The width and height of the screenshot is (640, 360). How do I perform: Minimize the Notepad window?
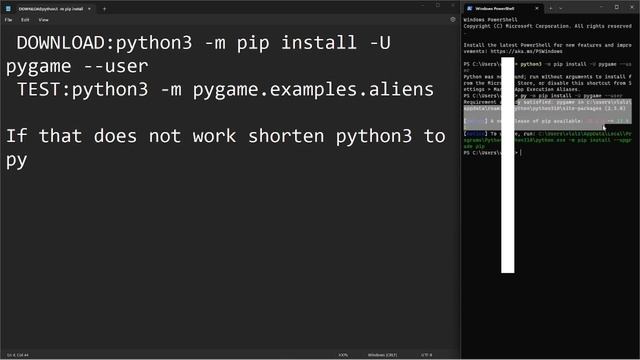pos(422,5)
